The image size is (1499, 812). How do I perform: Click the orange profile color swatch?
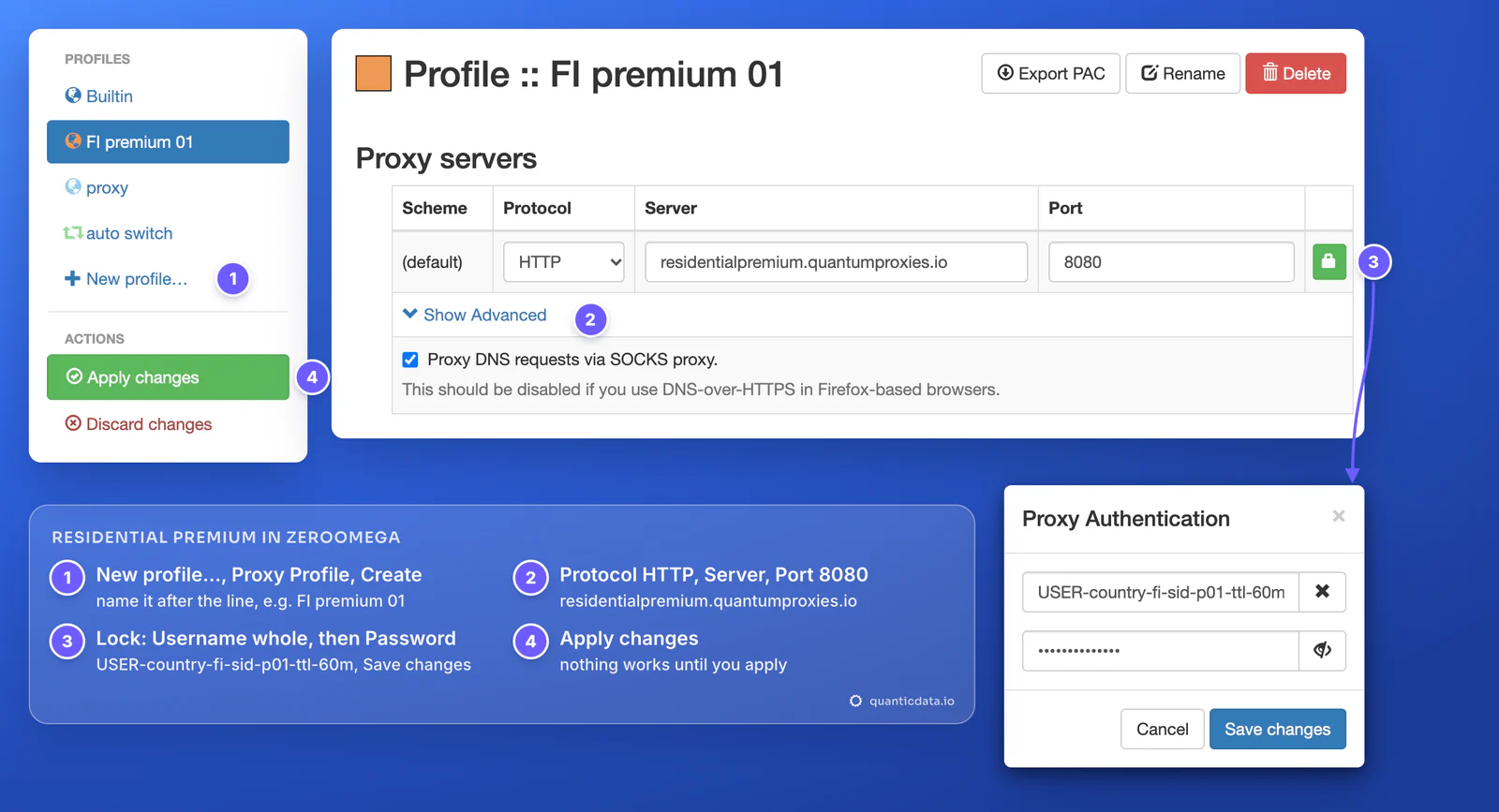(374, 74)
